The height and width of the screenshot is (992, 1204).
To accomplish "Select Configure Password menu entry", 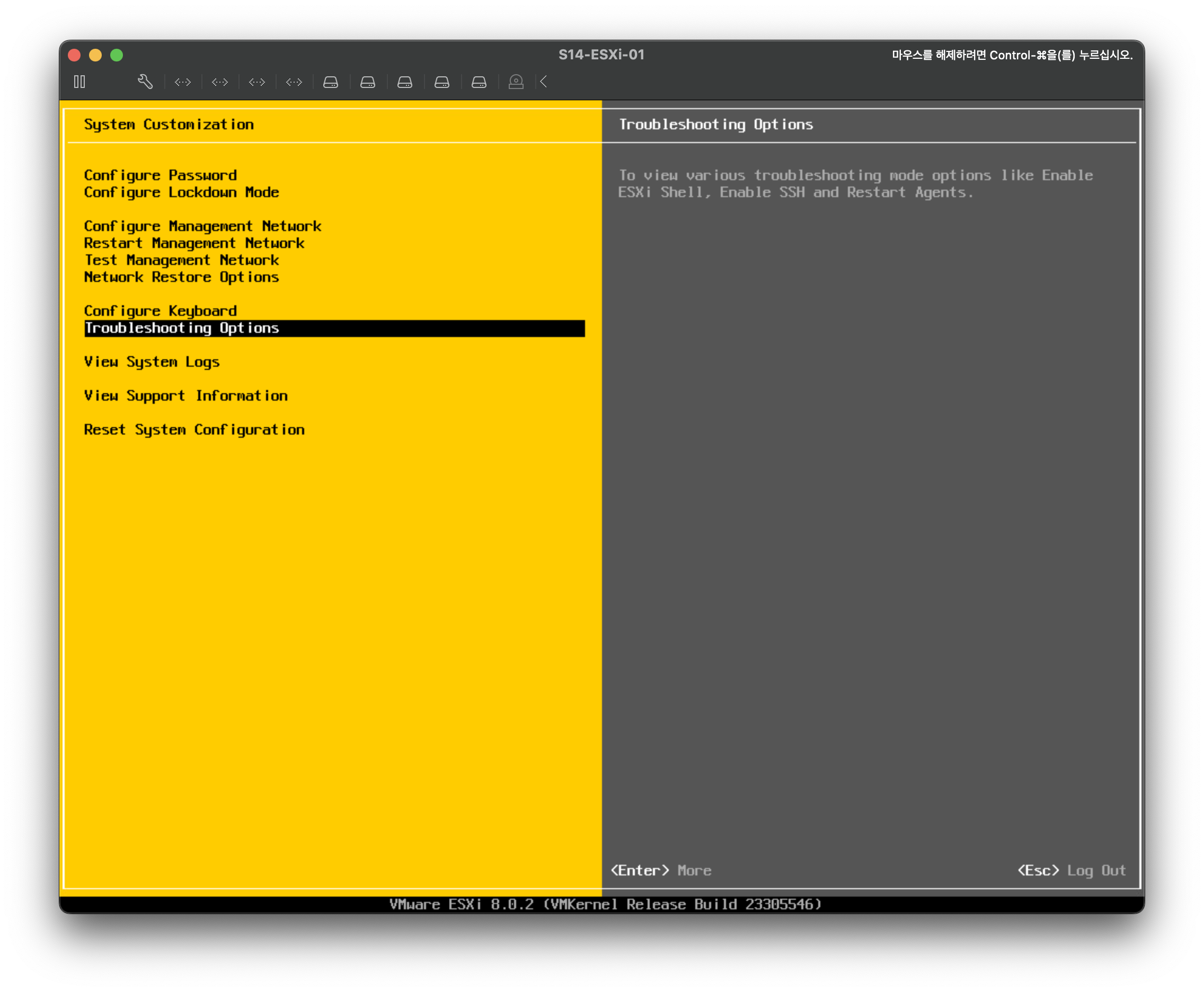I will coord(160,175).
